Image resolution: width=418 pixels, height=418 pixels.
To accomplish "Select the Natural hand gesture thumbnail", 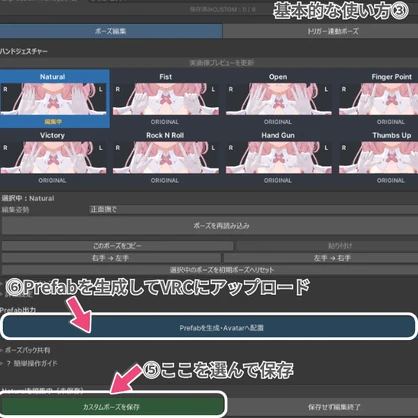I will (53, 99).
